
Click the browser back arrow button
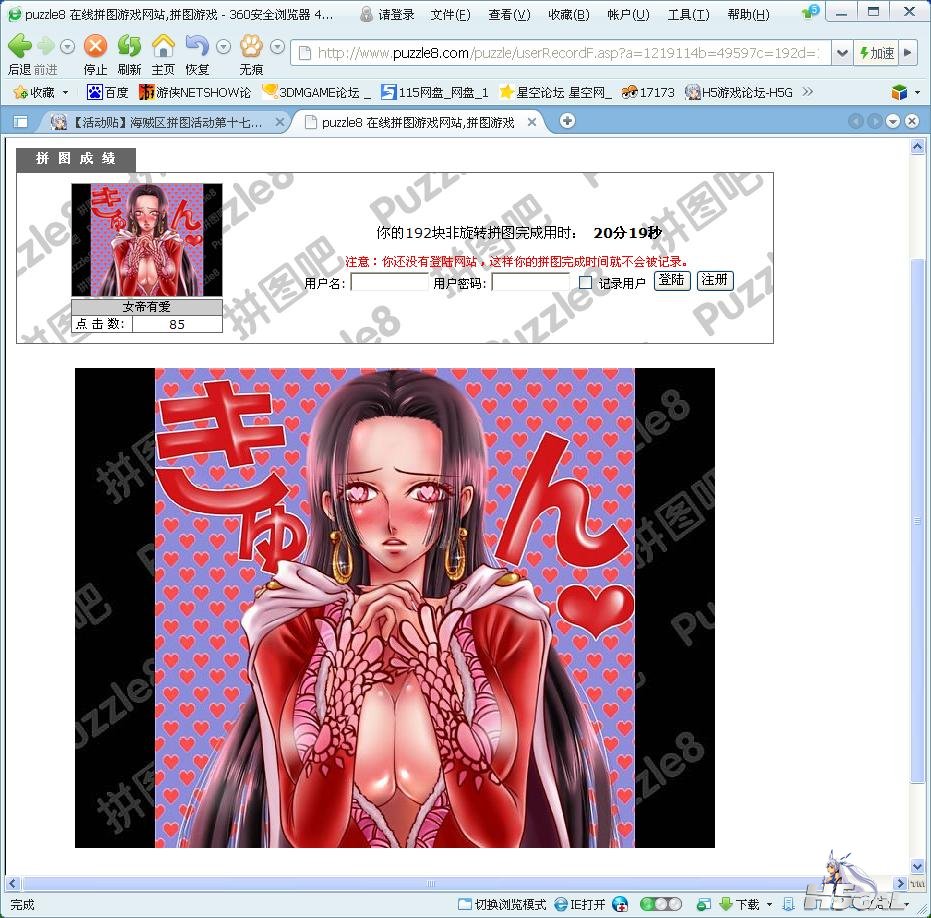[19, 47]
